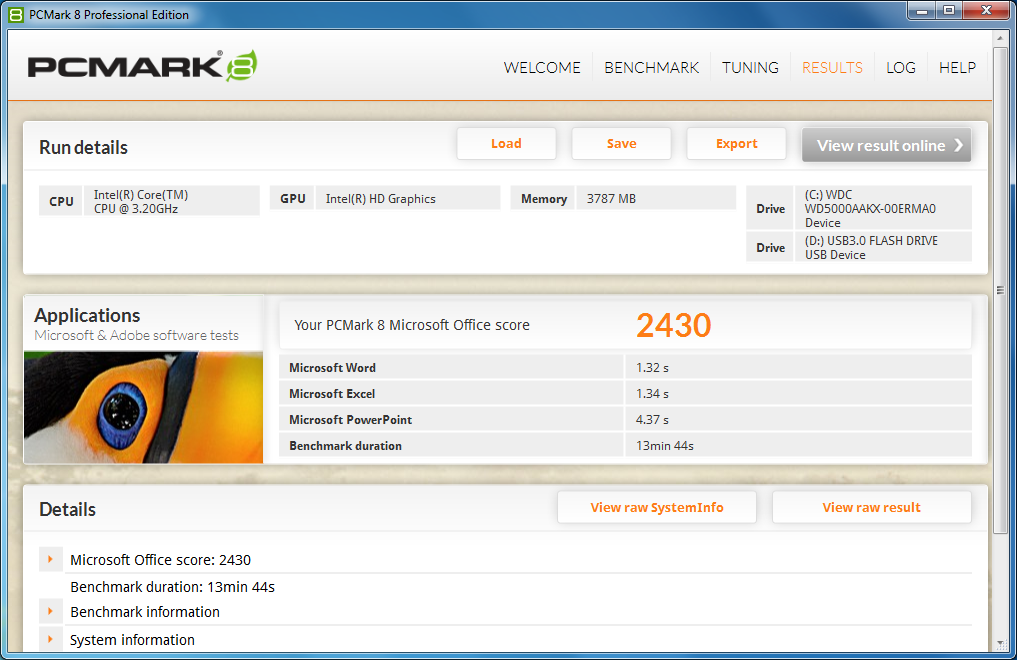The width and height of the screenshot is (1017, 660).
Task: Switch to the BENCHMARK tab
Action: 651,67
